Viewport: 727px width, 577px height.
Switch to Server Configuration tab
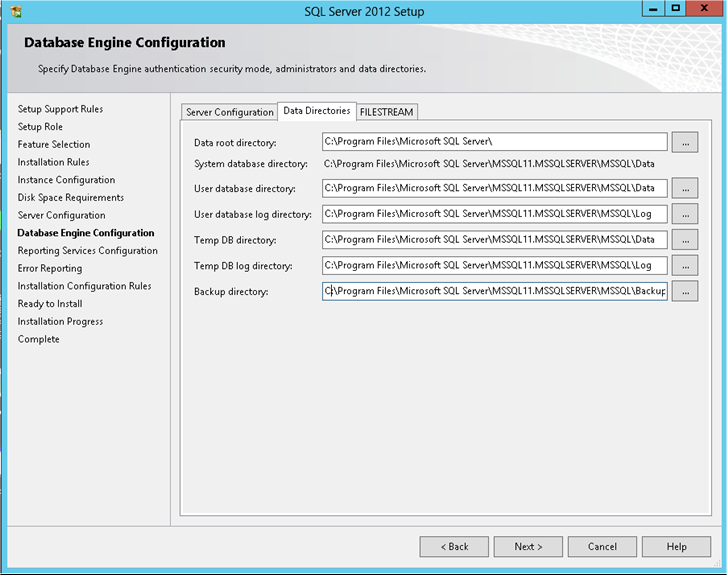click(230, 112)
